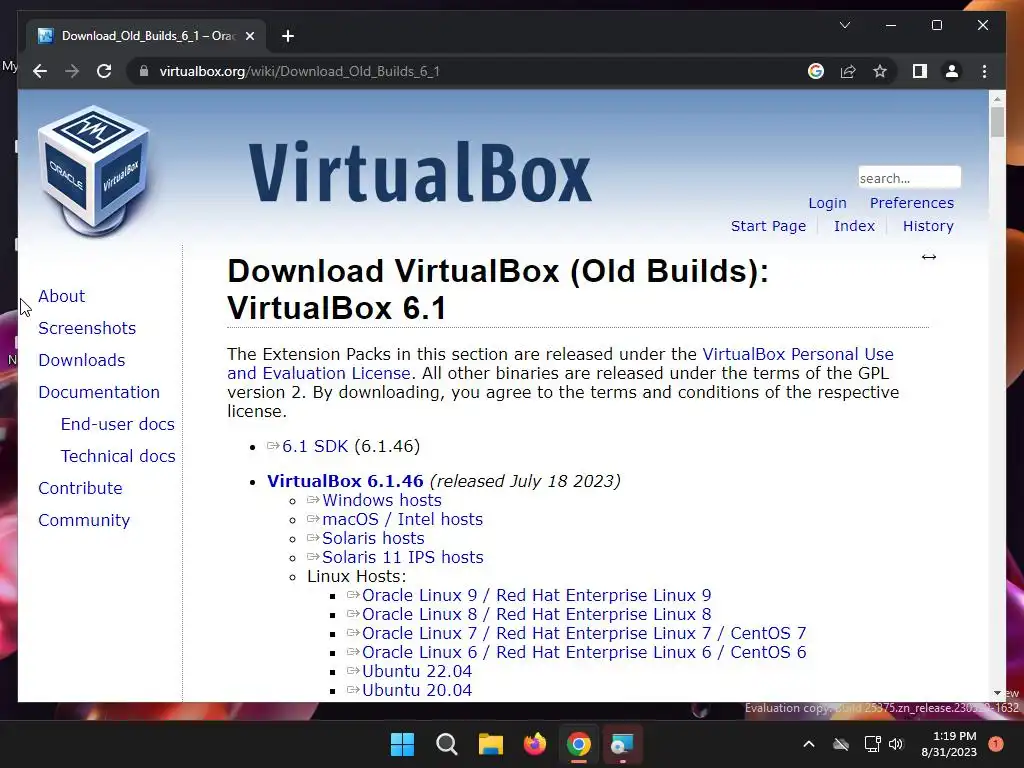Open Documentation in sidebar
This screenshot has width=1024, height=768.
[x=99, y=392]
